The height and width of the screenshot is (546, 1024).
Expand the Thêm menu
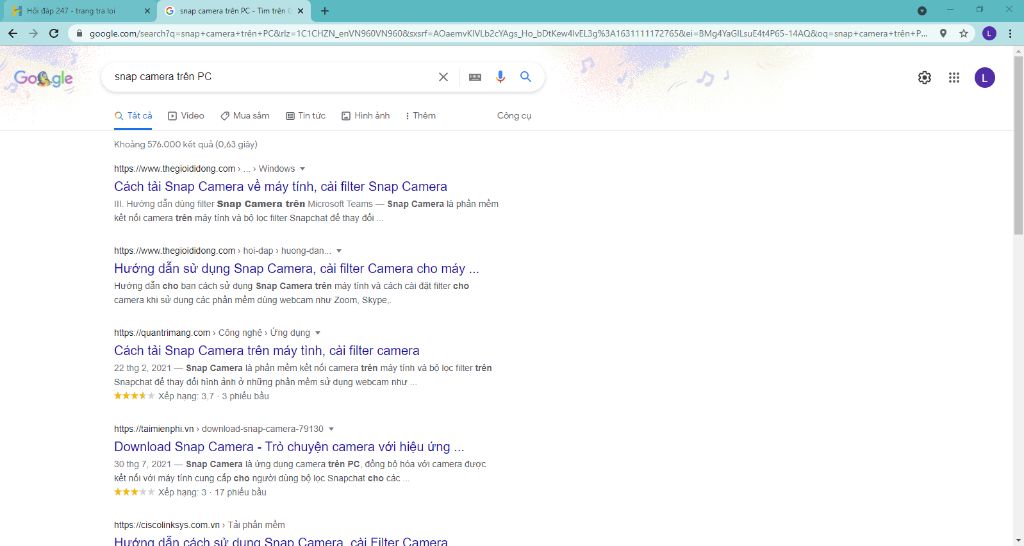tap(421, 116)
